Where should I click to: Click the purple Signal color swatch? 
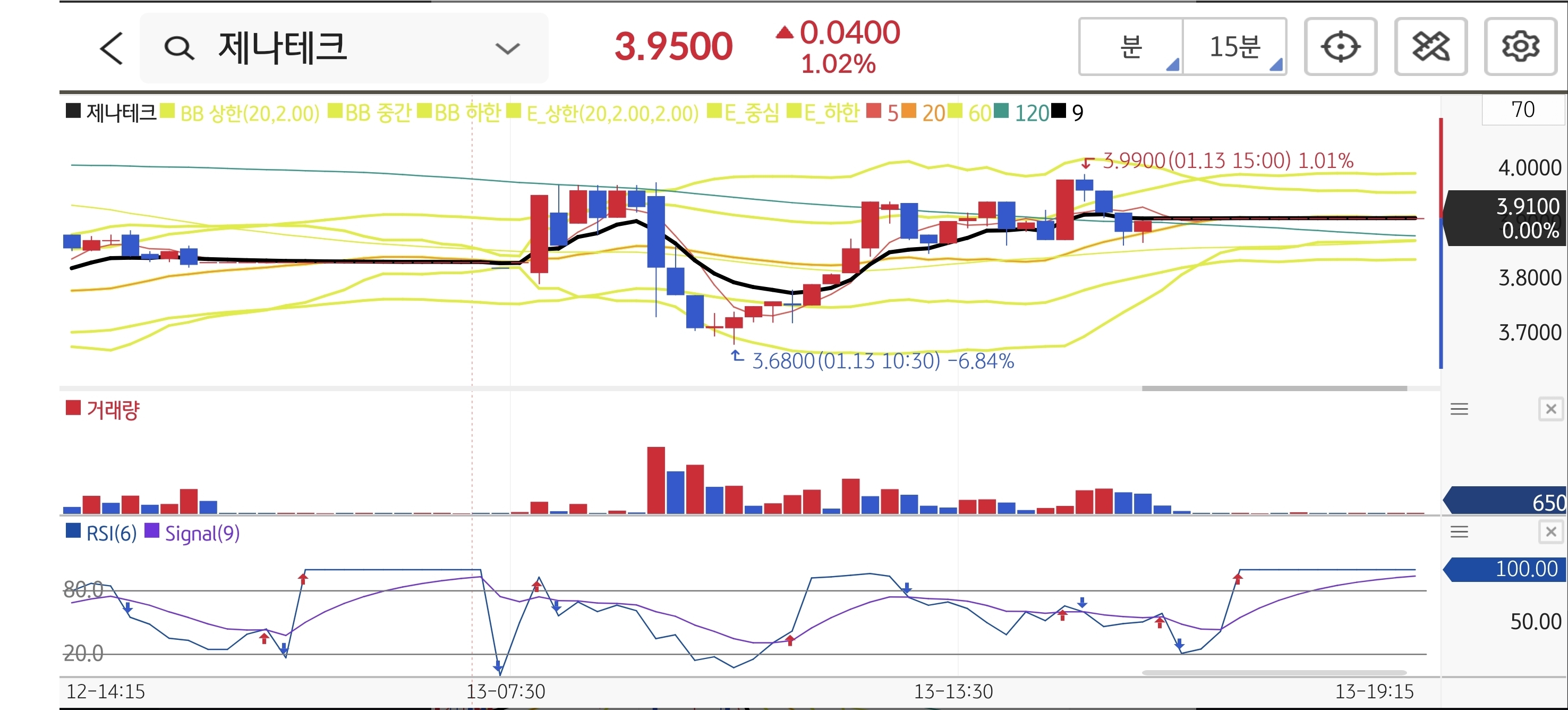coord(151,531)
